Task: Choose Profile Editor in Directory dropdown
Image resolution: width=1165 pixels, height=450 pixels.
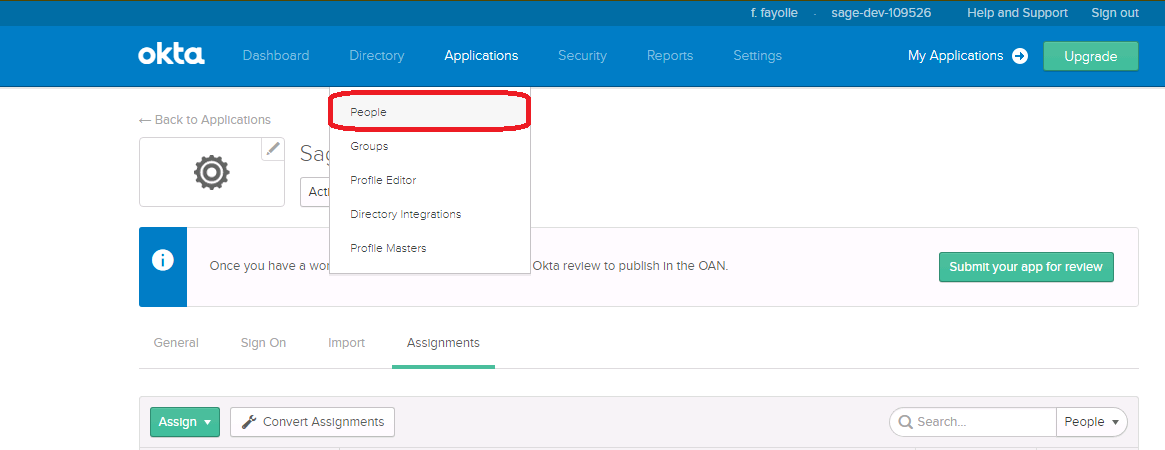Action: (429, 180)
